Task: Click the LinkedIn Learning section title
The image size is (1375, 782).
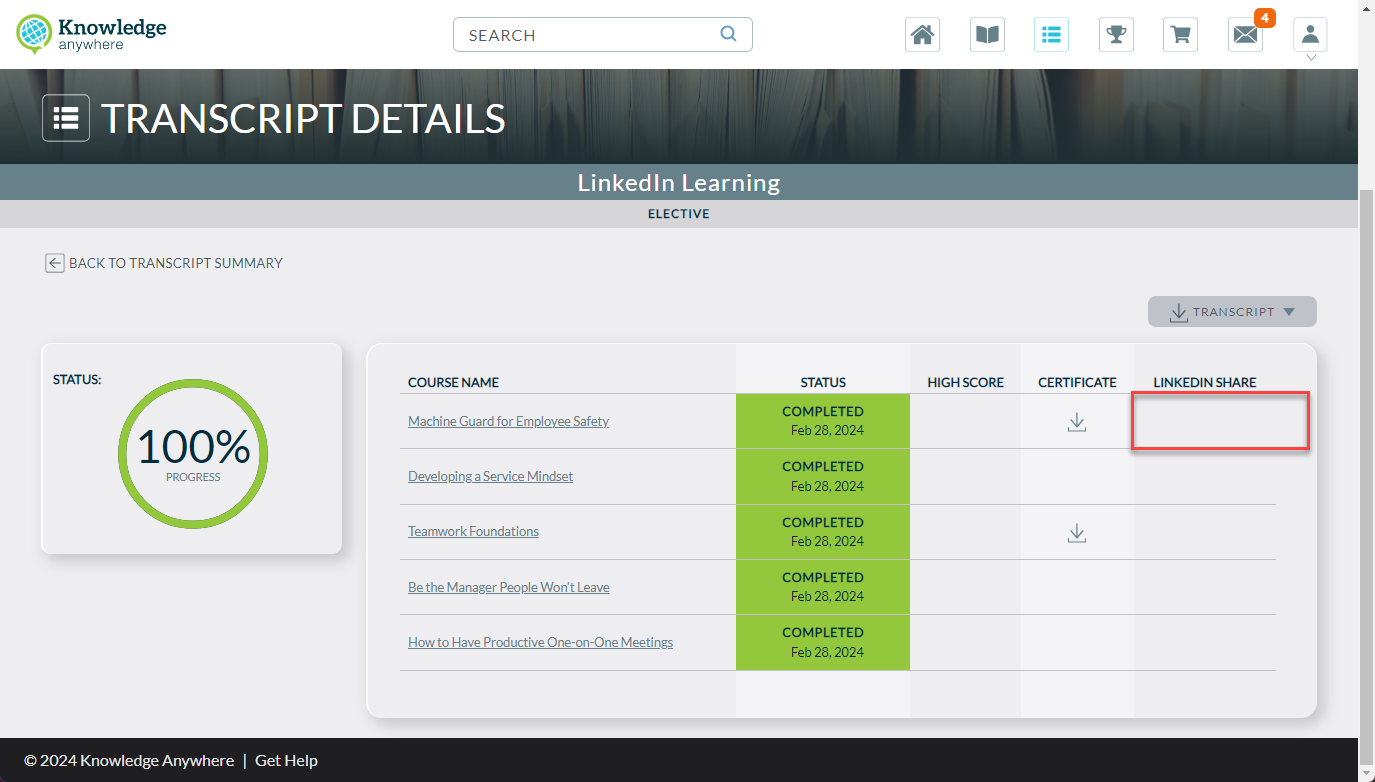Action: [x=679, y=182]
